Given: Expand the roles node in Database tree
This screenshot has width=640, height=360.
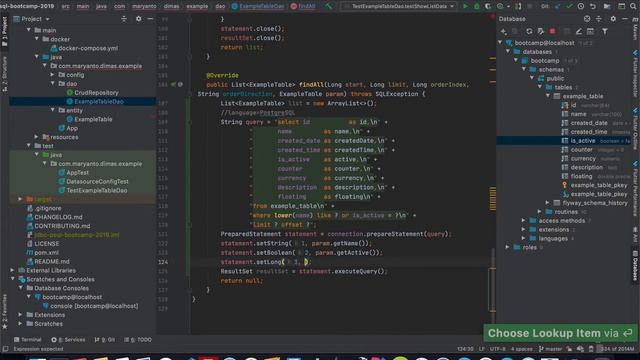Looking at the screenshot, I should click(507, 247).
